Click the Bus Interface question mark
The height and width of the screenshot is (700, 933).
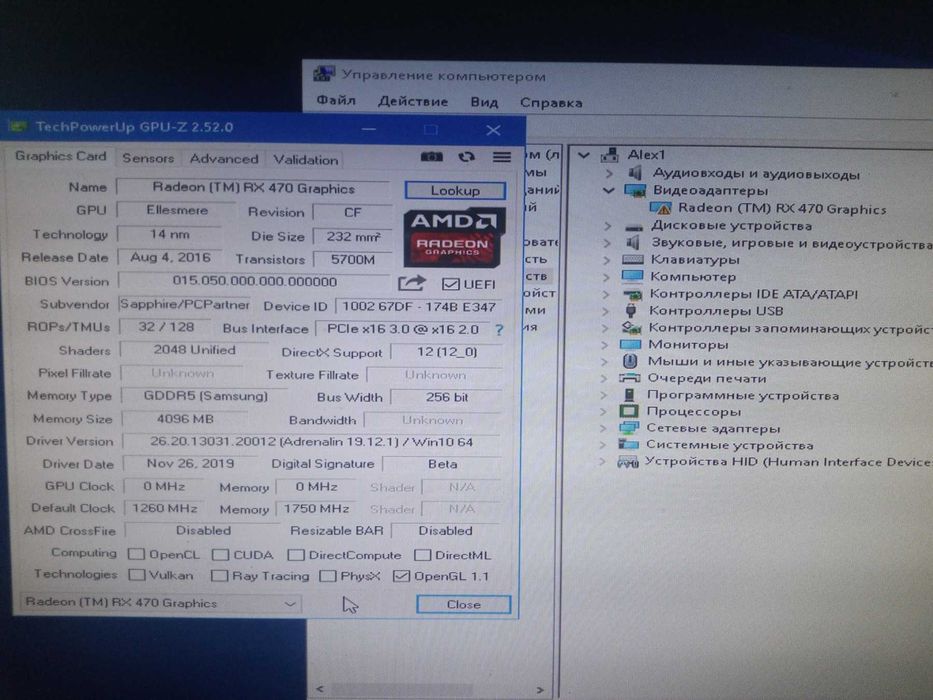tap(499, 330)
